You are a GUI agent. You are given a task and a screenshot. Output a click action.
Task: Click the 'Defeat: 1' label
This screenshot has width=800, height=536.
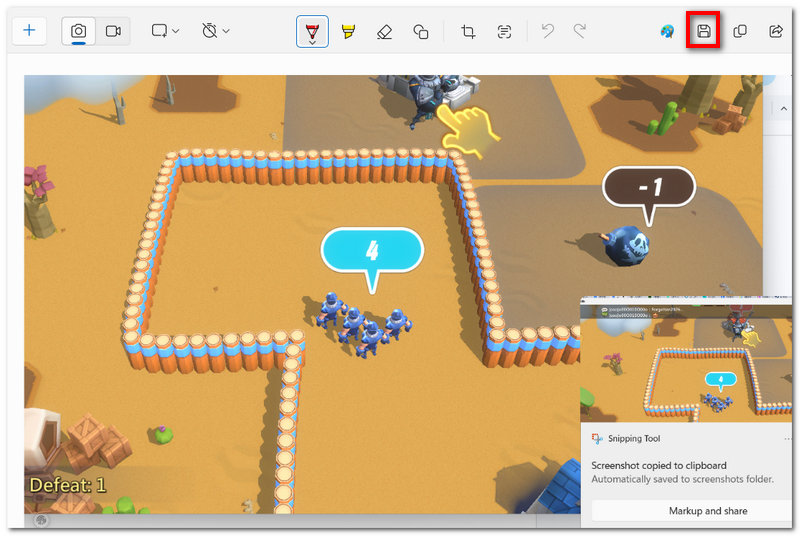click(x=67, y=485)
